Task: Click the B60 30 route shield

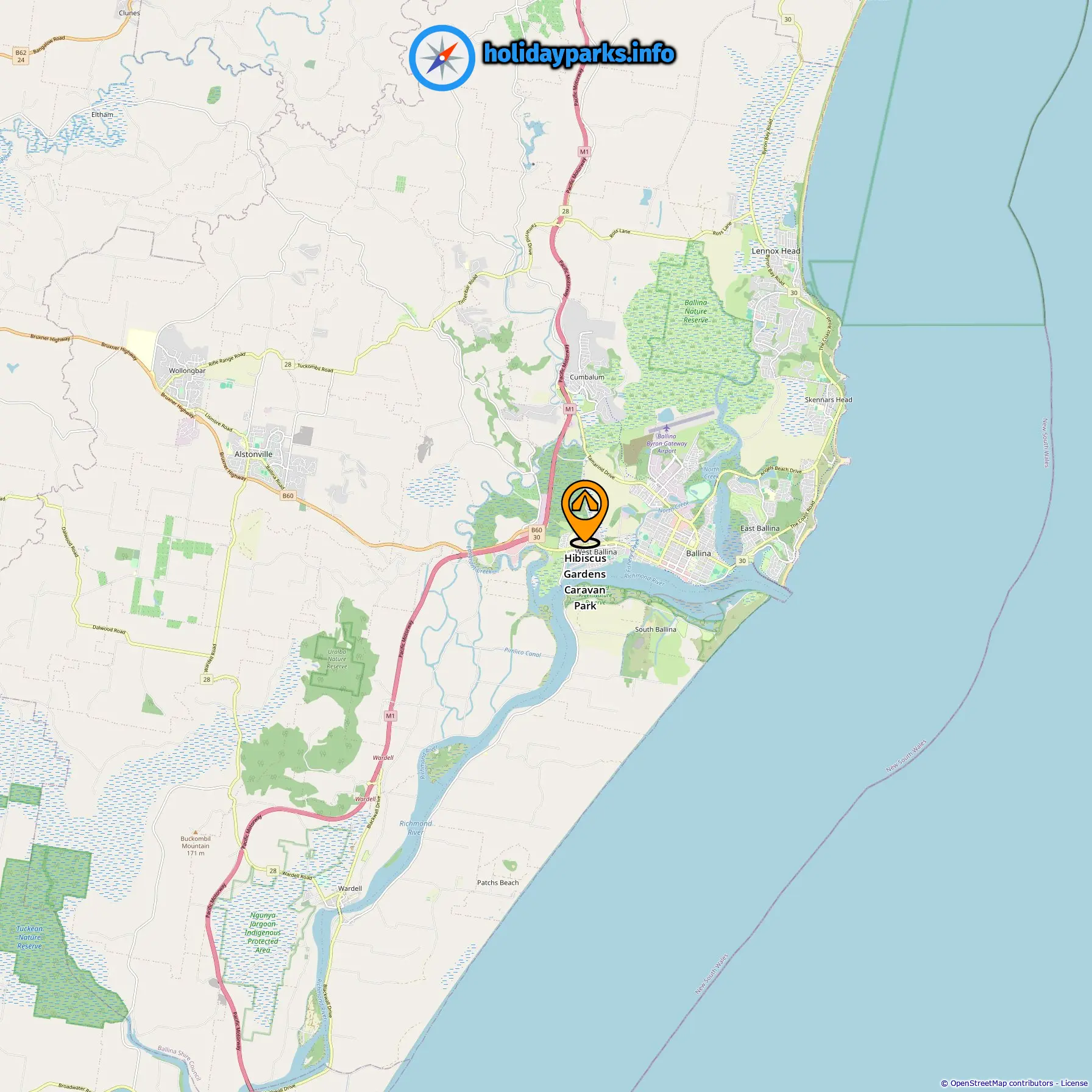Action: pyautogui.click(x=536, y=534)
